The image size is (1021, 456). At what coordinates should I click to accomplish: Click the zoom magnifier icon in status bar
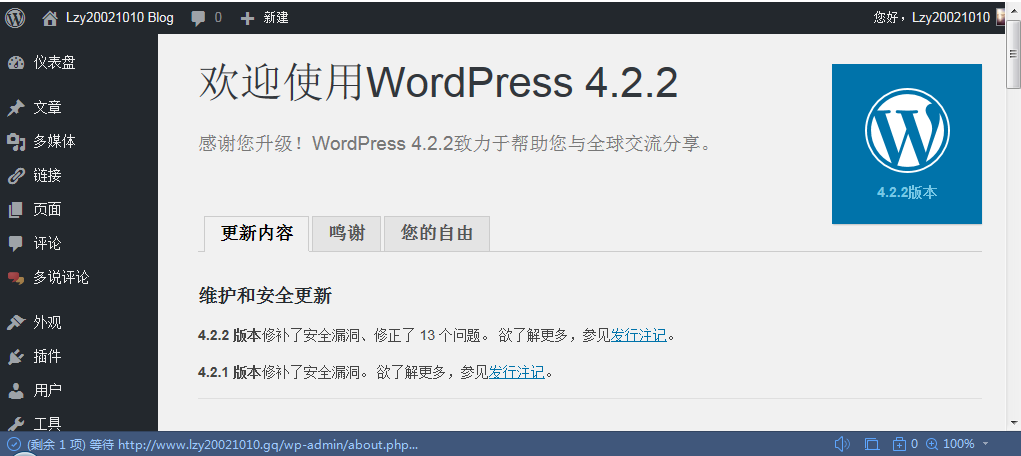pos(932,444)
